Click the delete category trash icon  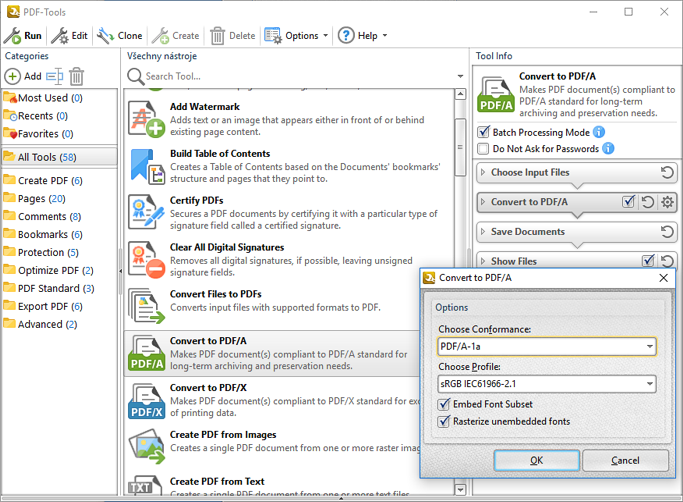[x=76, y=76]
